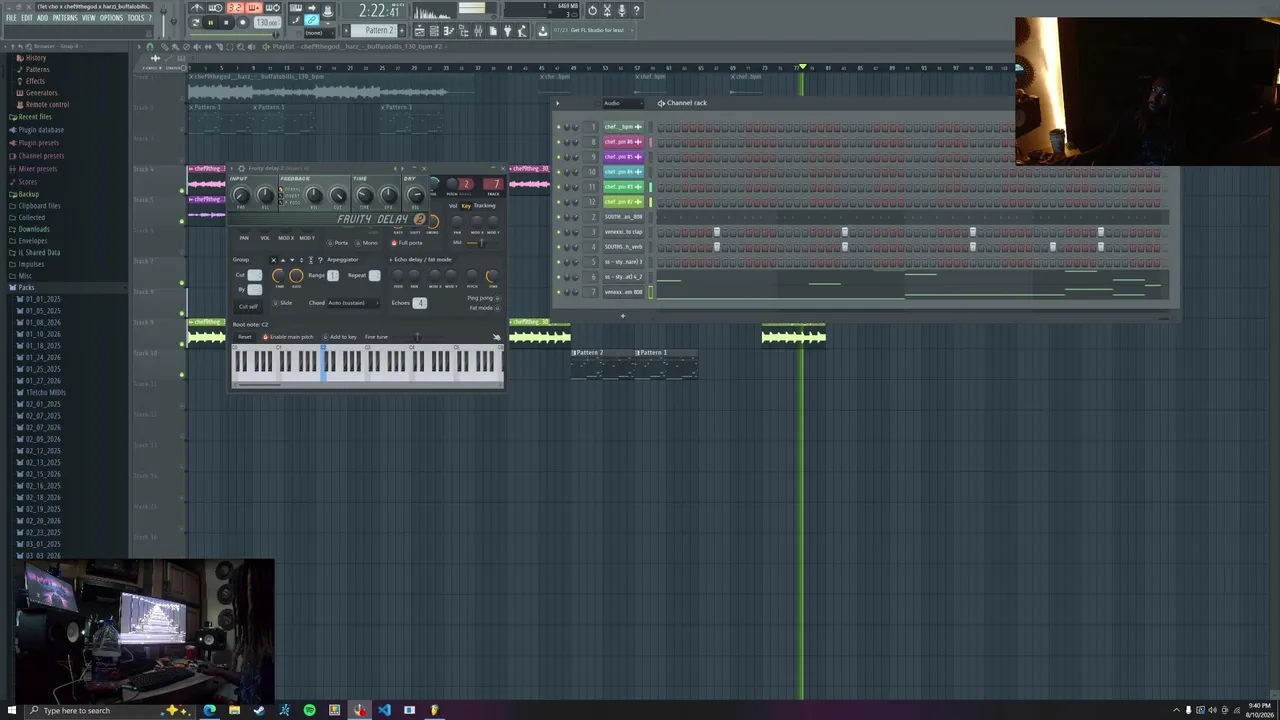This screenshot has height=720, width=1280.
Task: Select arpeggiator direction up arrow
Action: click(283, 260)
